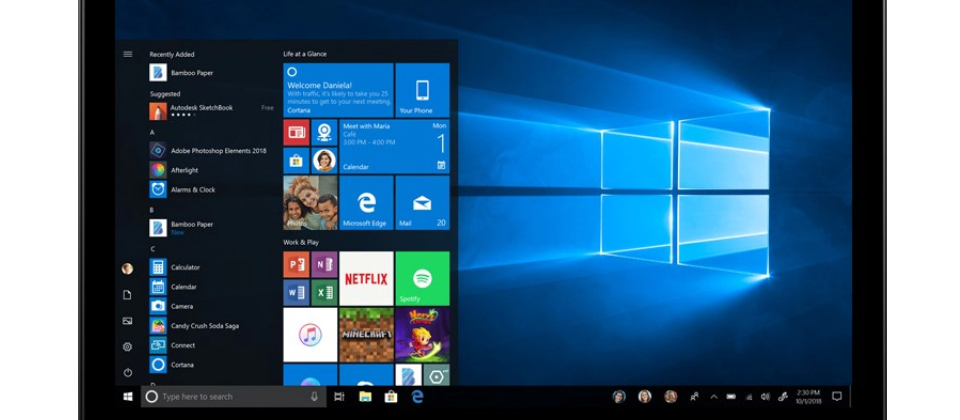Open the Minecraft tile
Screen dimensions: 960x420
pyautogui.click(x=366, y=335)
